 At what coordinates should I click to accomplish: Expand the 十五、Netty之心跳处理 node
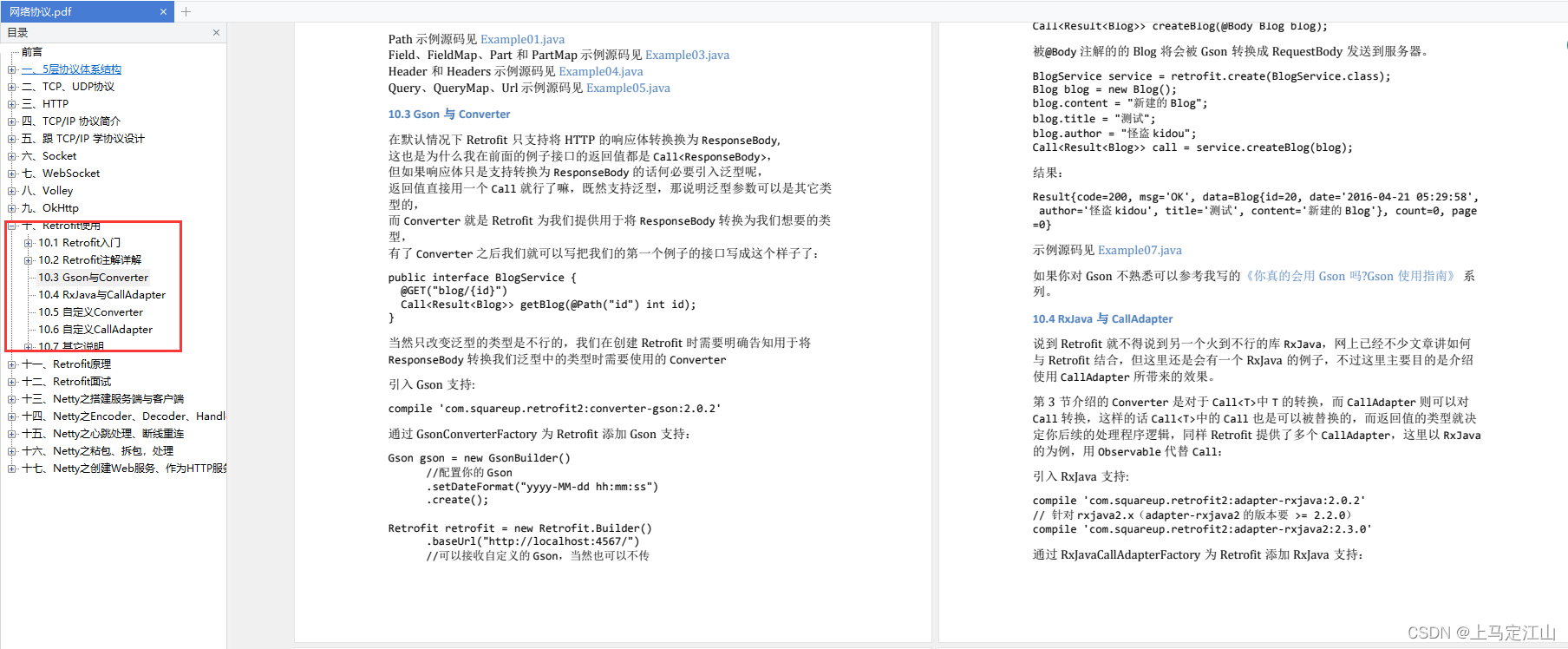click(11, 434)
